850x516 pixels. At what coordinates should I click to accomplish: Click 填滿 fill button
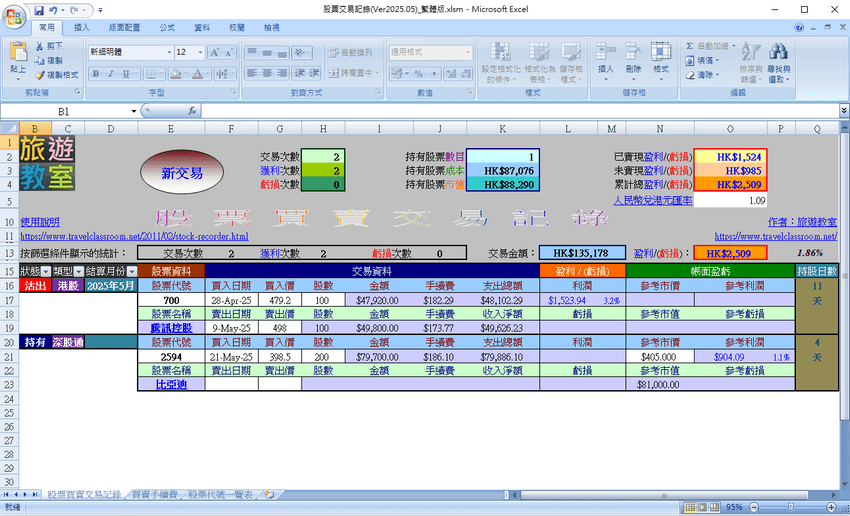point(702,60)
